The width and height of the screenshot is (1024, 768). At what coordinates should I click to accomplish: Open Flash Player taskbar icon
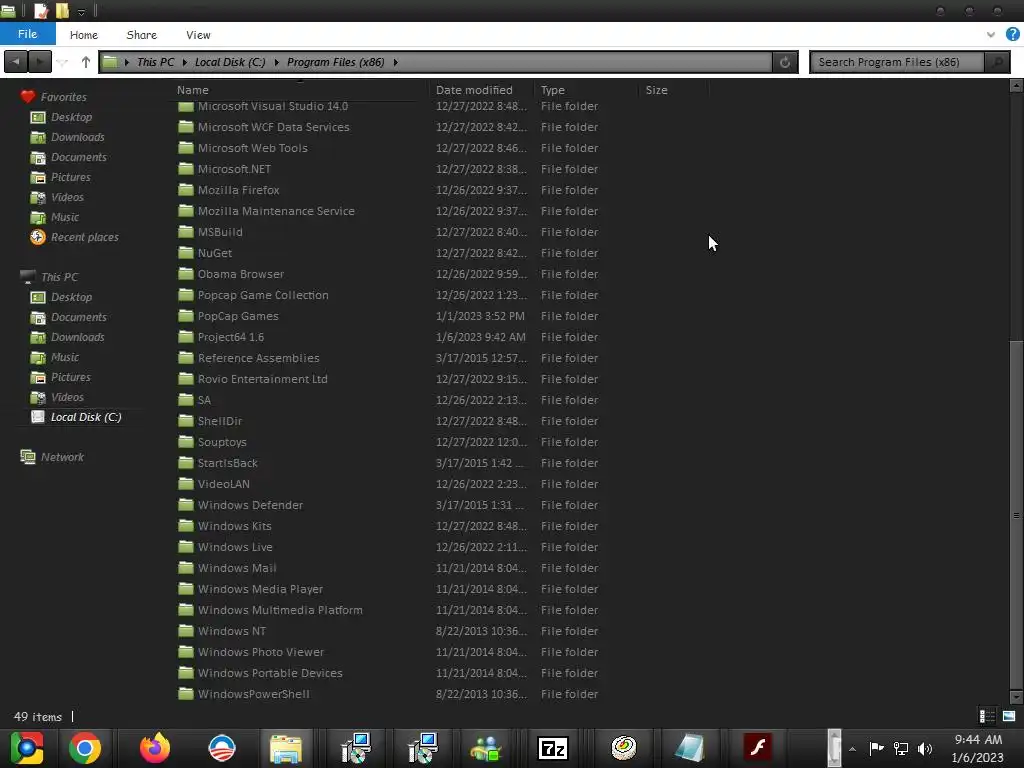[758, 748]
